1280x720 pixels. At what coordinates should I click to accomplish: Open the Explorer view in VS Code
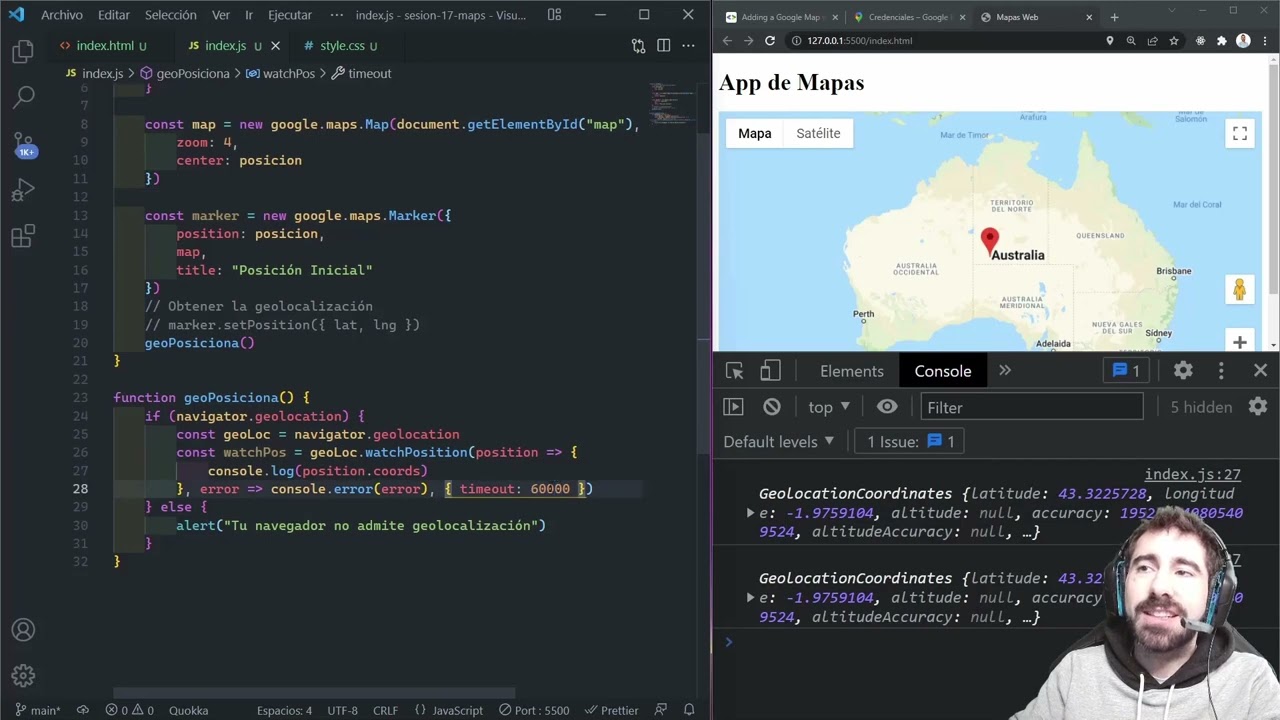coord(23,52)
